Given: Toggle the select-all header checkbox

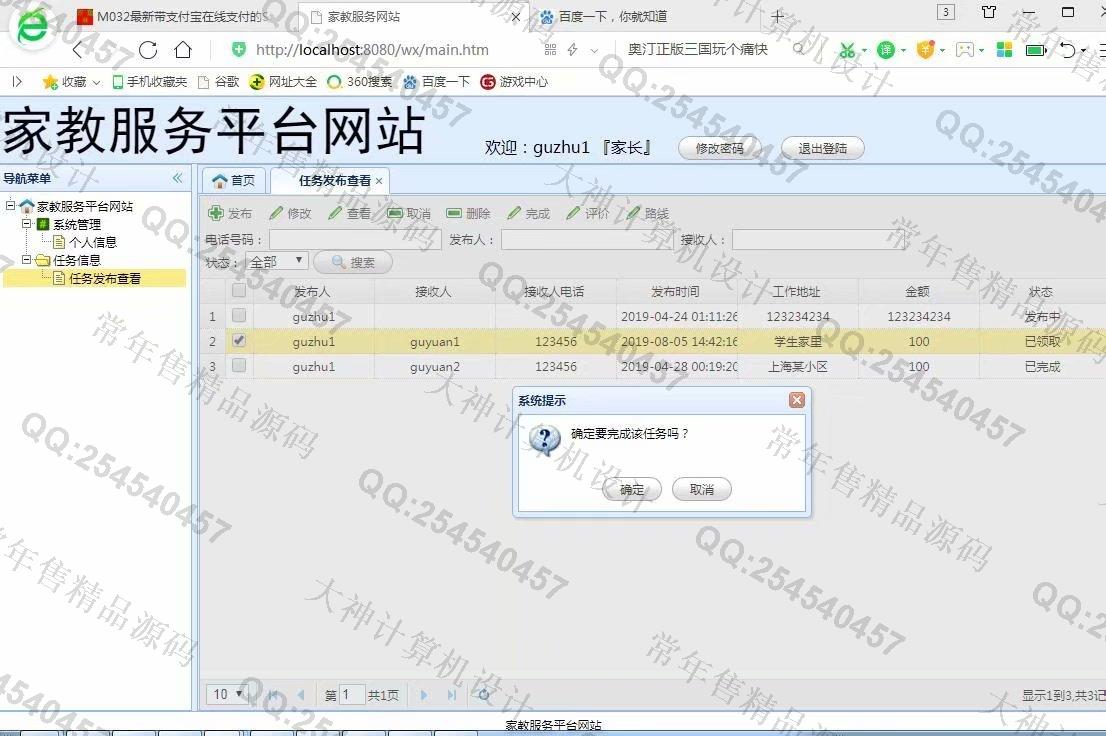Looking at the screenshot, I should (239, 291).
